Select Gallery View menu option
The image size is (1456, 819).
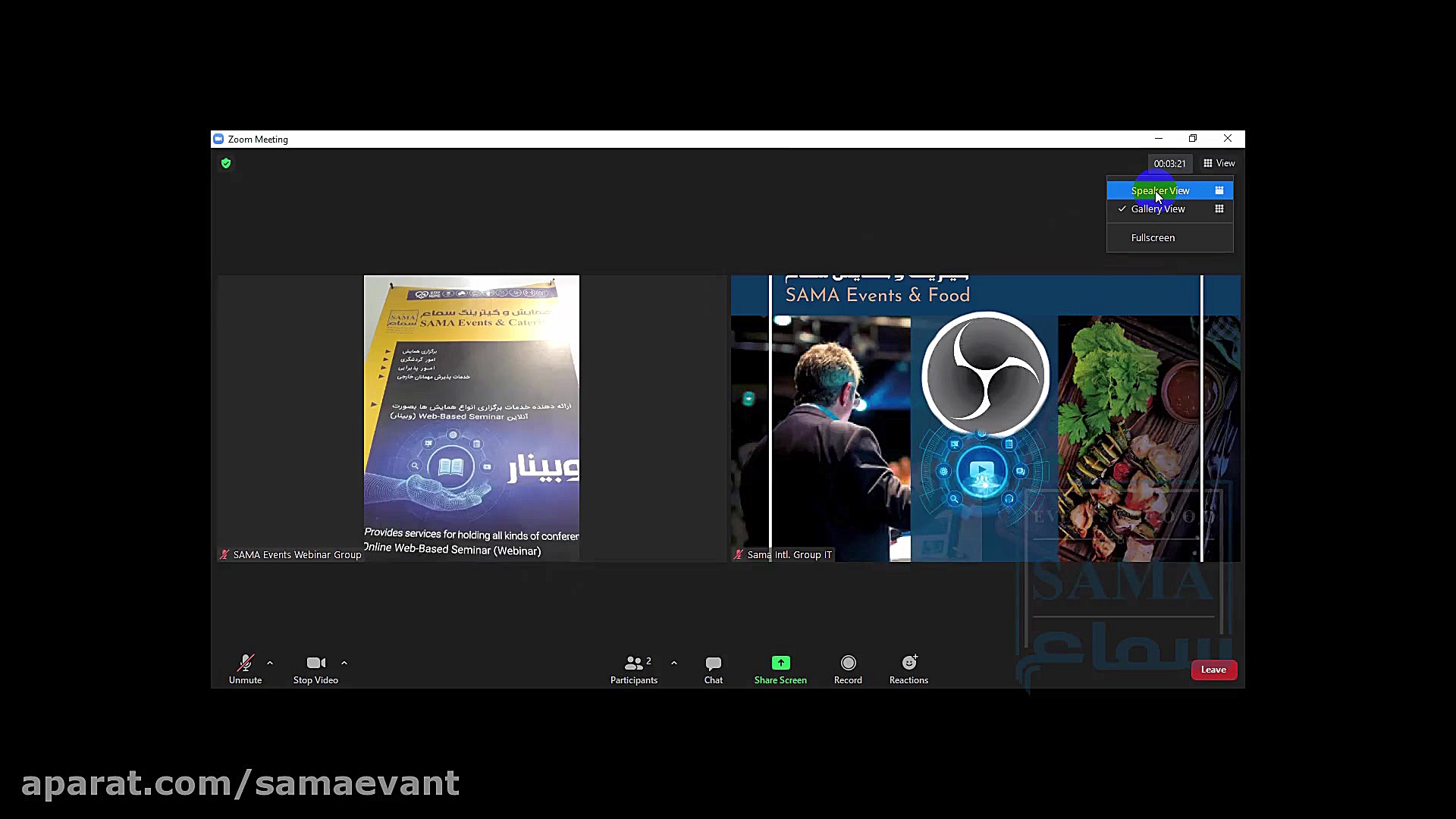1170,209
